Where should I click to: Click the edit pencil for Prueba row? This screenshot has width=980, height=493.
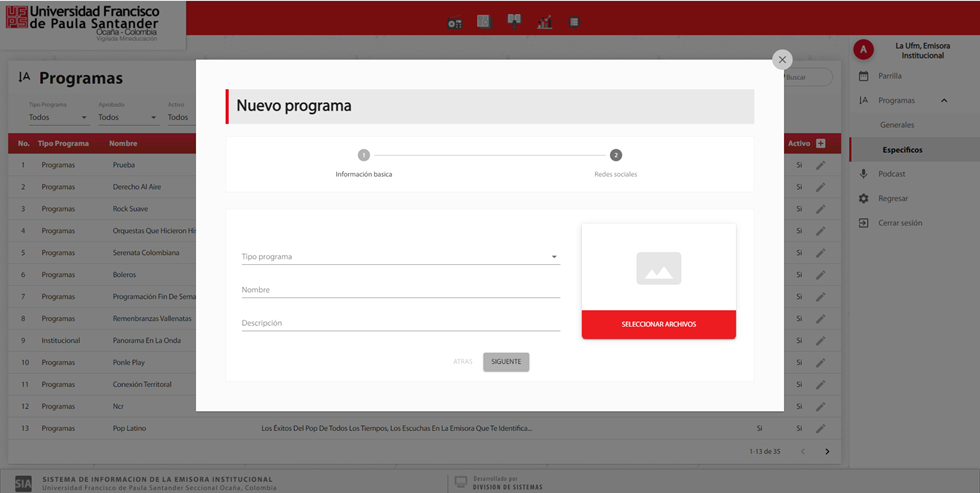(x=820, y=165)
